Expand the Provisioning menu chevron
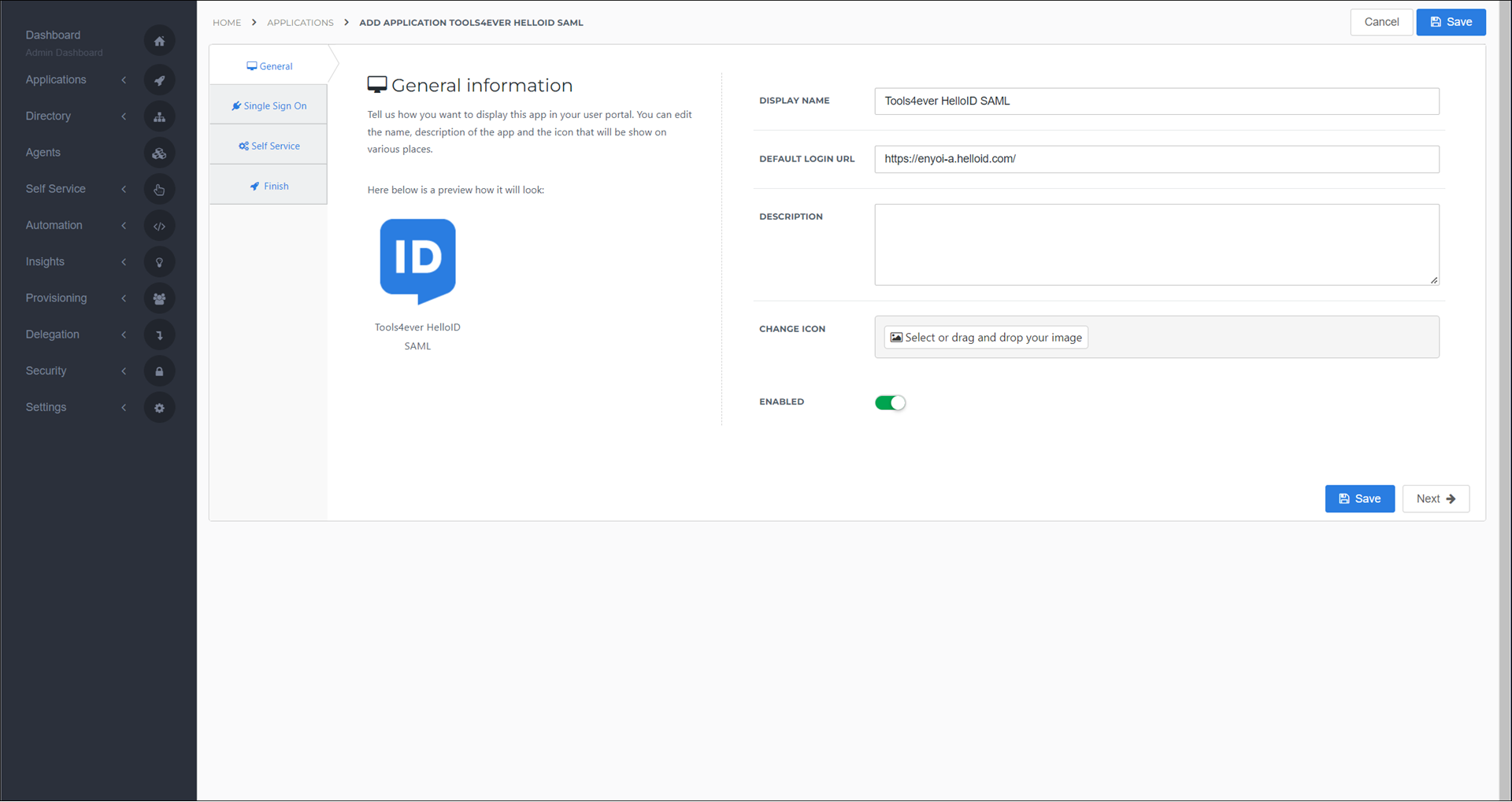Screen dimensions: 1512x802 [x=124, y=298]
